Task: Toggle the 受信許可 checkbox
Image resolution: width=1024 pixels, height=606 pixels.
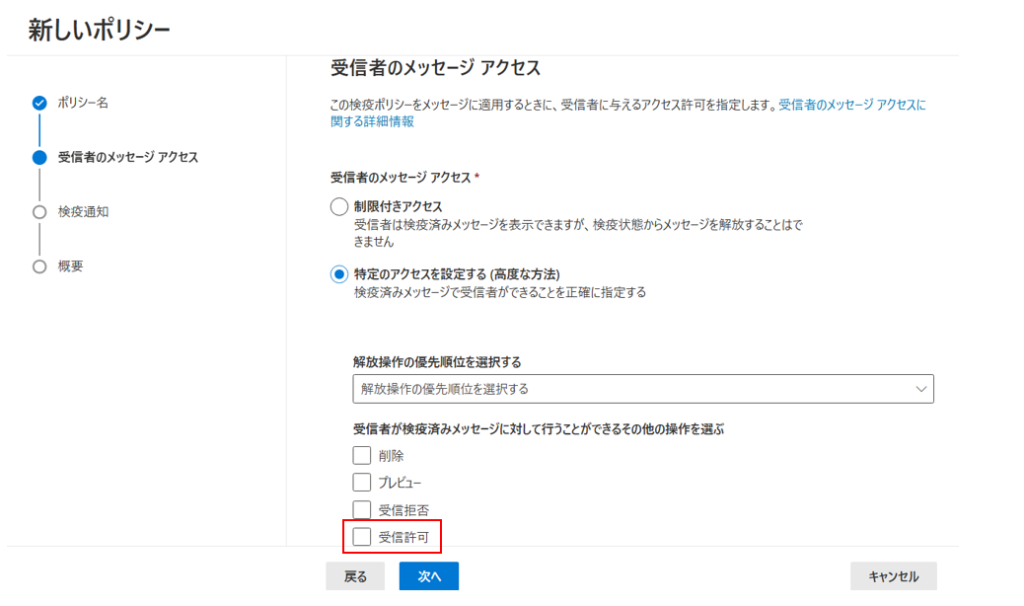Action: [362, 537]
